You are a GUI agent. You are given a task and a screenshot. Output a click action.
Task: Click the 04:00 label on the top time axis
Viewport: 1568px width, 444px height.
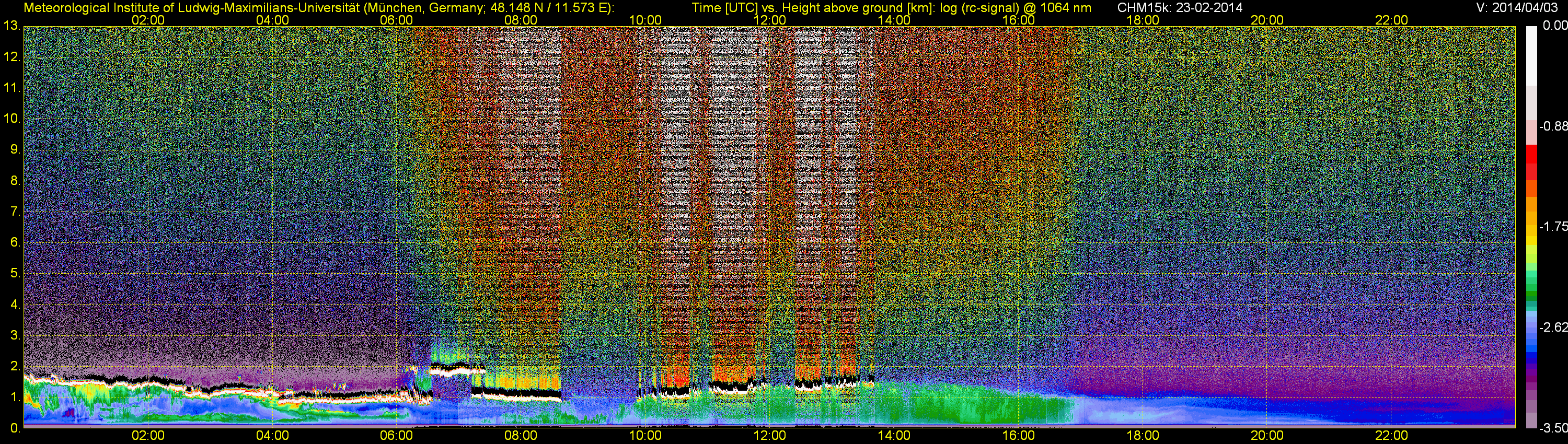click(272, 20)
